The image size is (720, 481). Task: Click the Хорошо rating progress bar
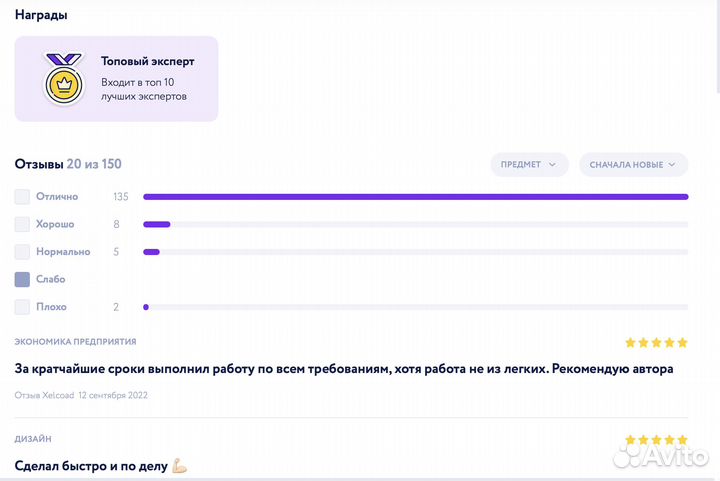point(415,224)
